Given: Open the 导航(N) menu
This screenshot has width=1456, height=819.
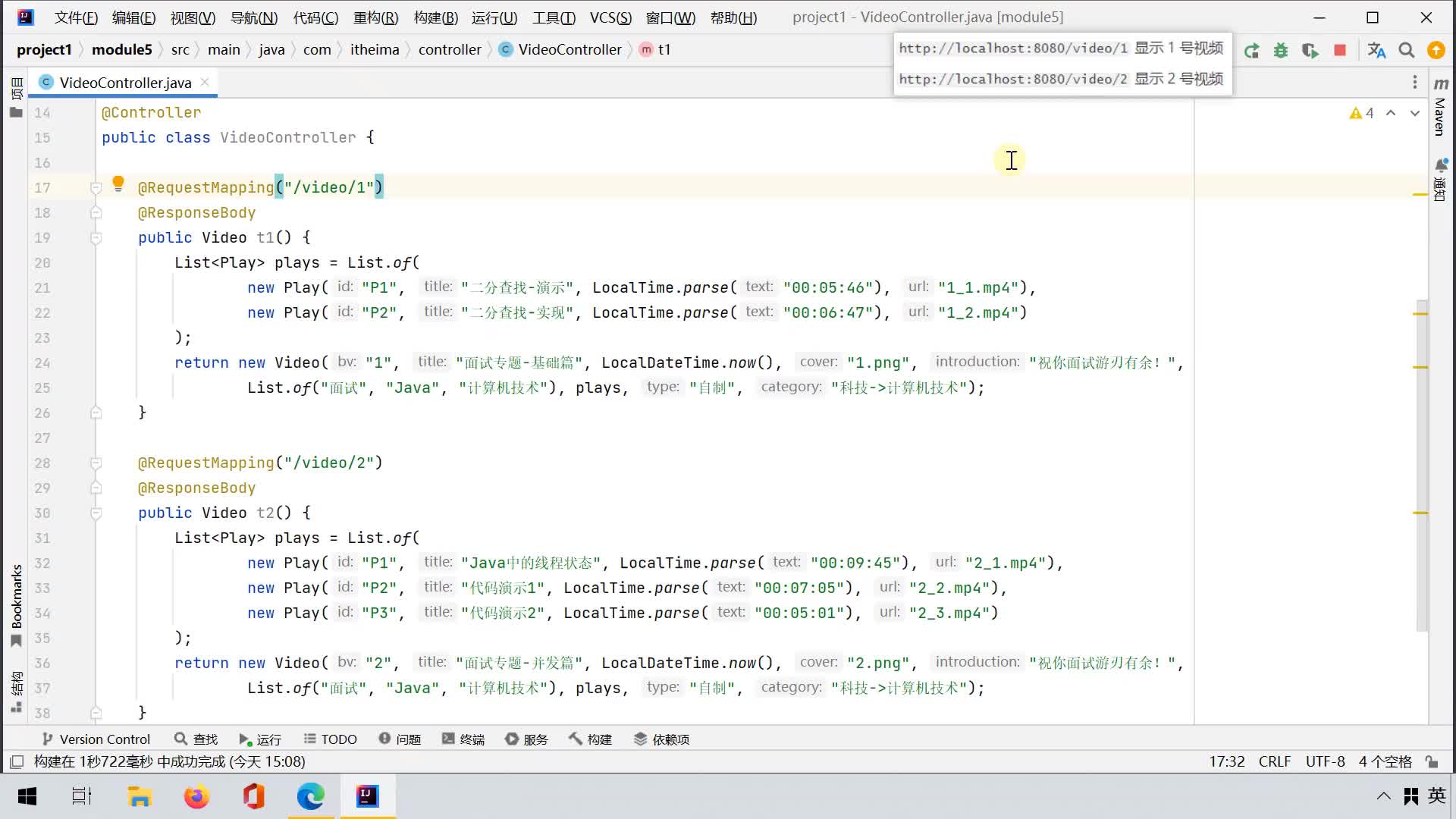Looking at the screenshot, I should pyautogui.click(x=254, y=17).
